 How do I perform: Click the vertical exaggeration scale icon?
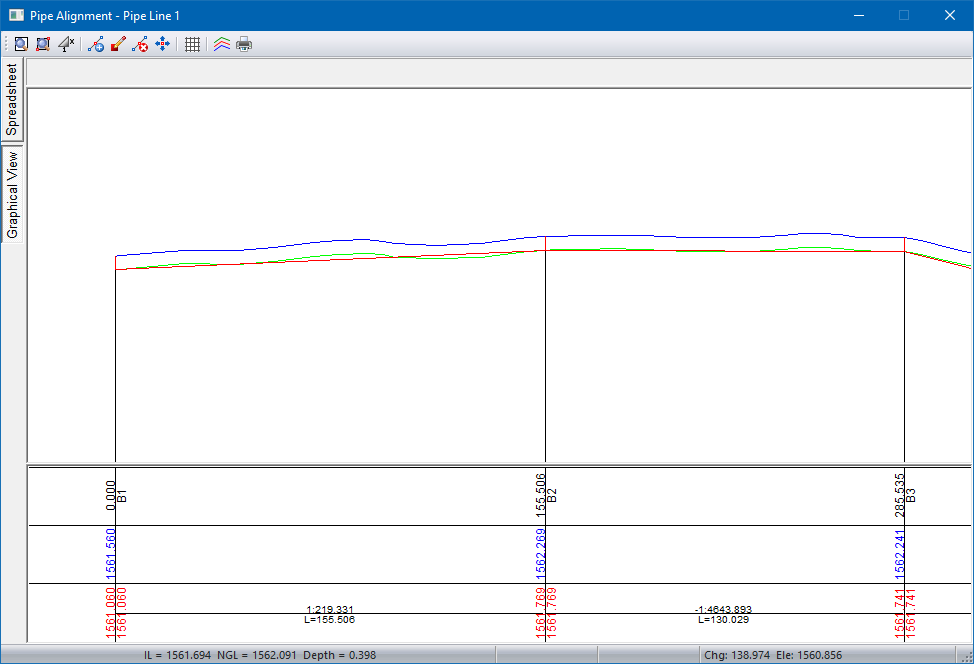[66, 44]
